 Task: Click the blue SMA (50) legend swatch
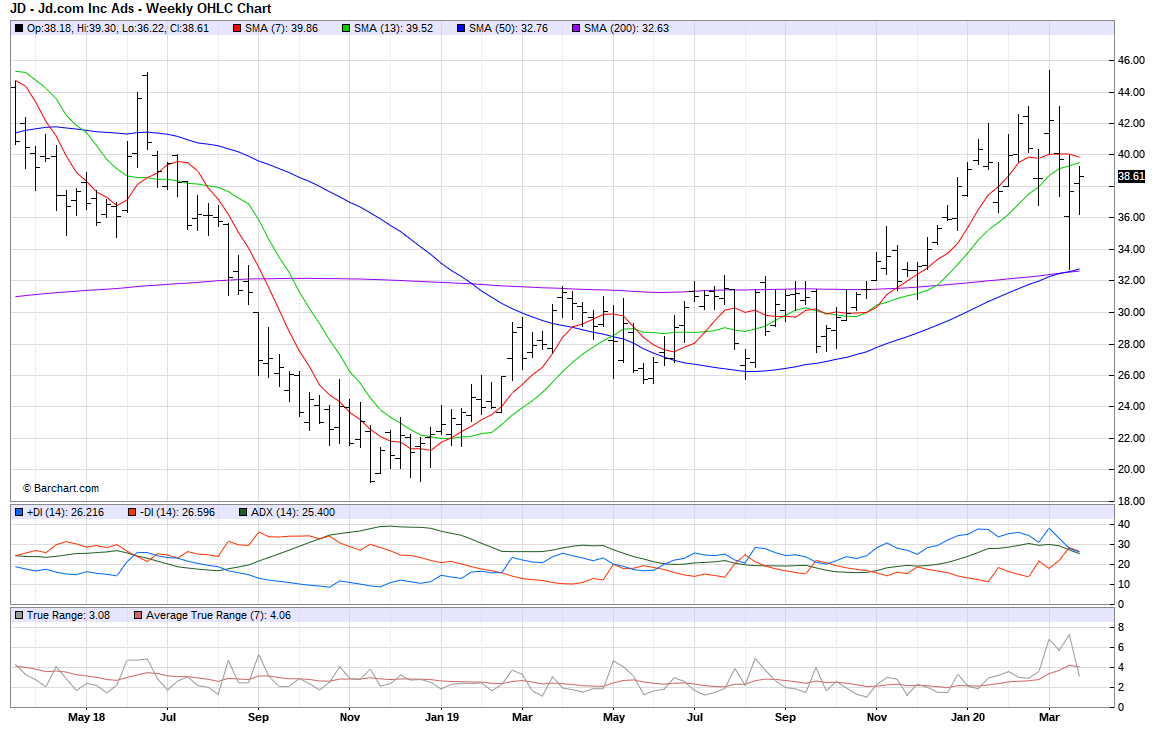(461, 28)
